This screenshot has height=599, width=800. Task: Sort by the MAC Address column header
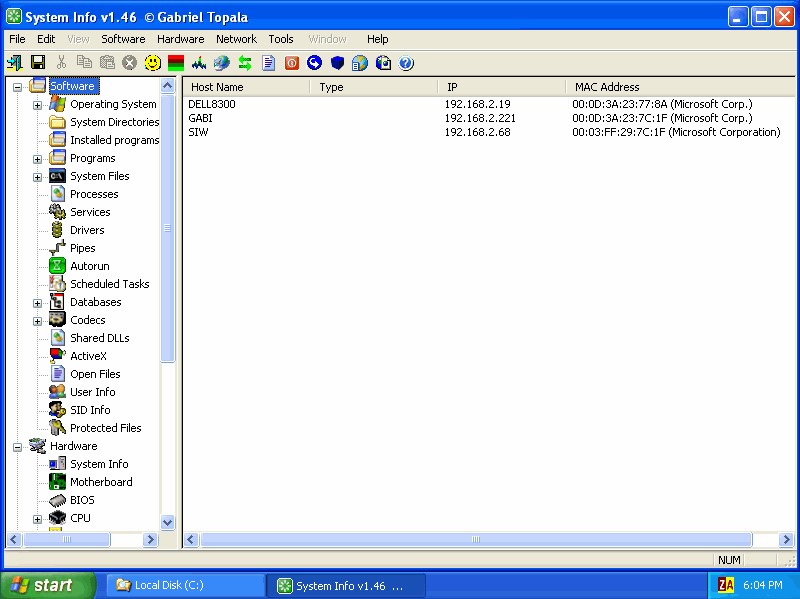606,87
